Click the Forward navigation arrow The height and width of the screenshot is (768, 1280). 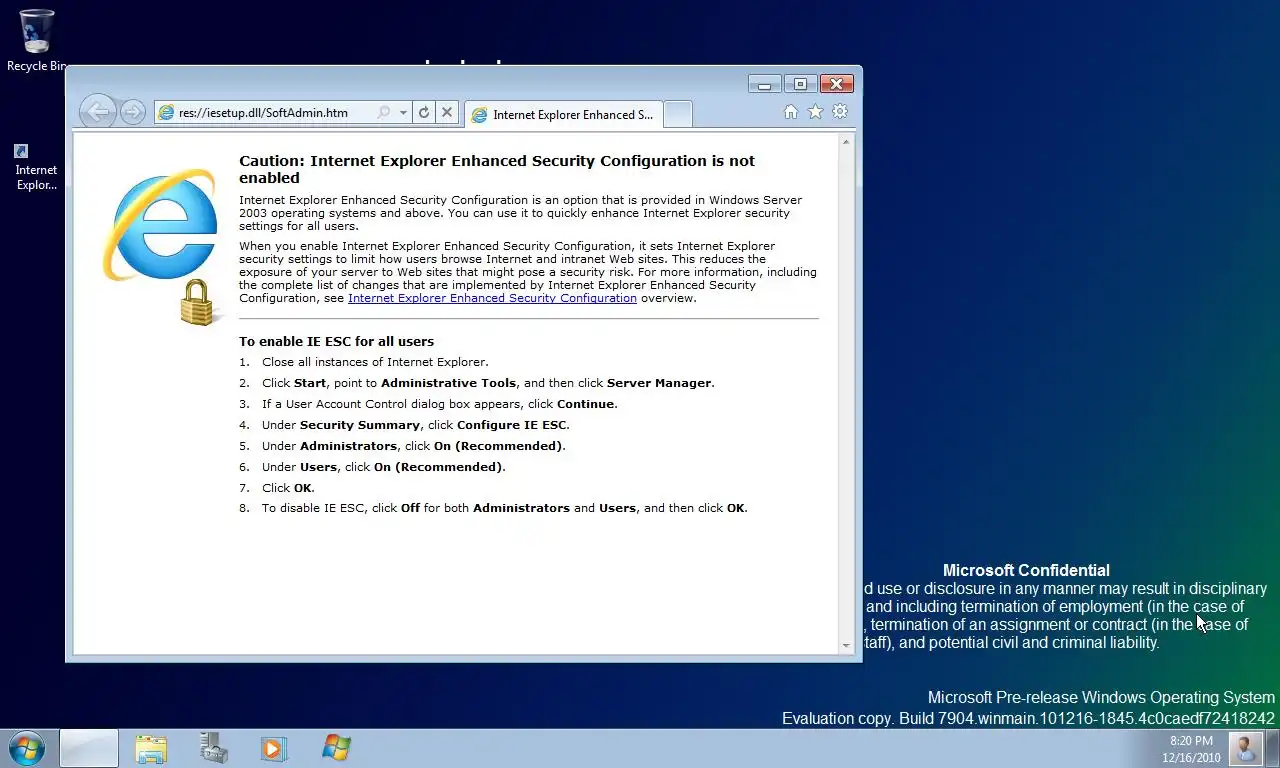pyautogui.click(x=132, y=112)
